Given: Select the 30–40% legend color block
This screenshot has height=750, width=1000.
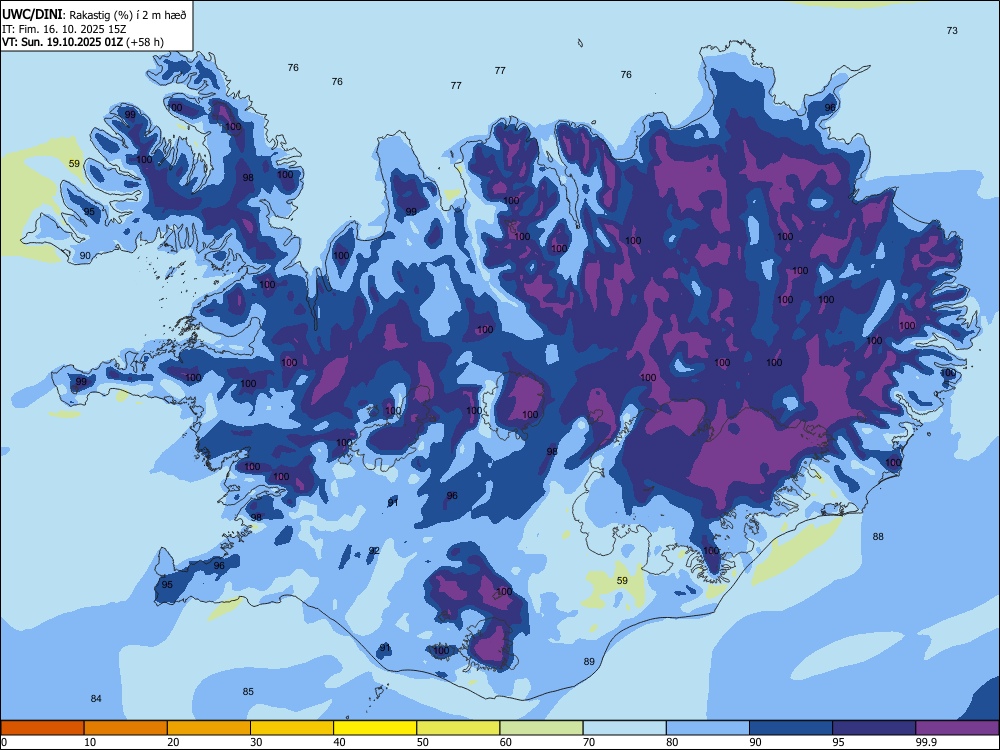Looking at the screenshot, I should 292,728.
